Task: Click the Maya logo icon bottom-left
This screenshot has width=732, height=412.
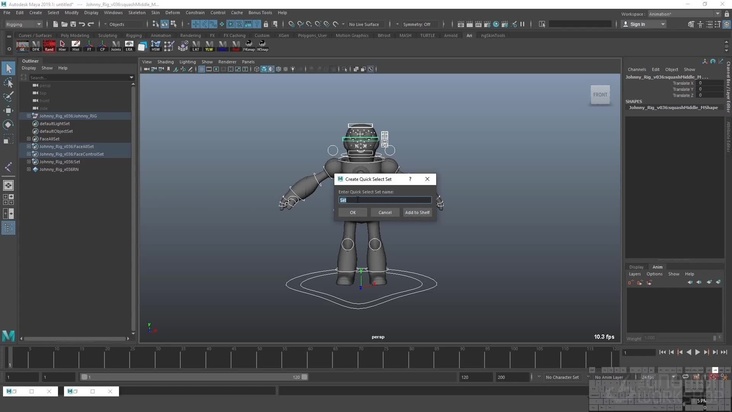Action: coord(9,336)
